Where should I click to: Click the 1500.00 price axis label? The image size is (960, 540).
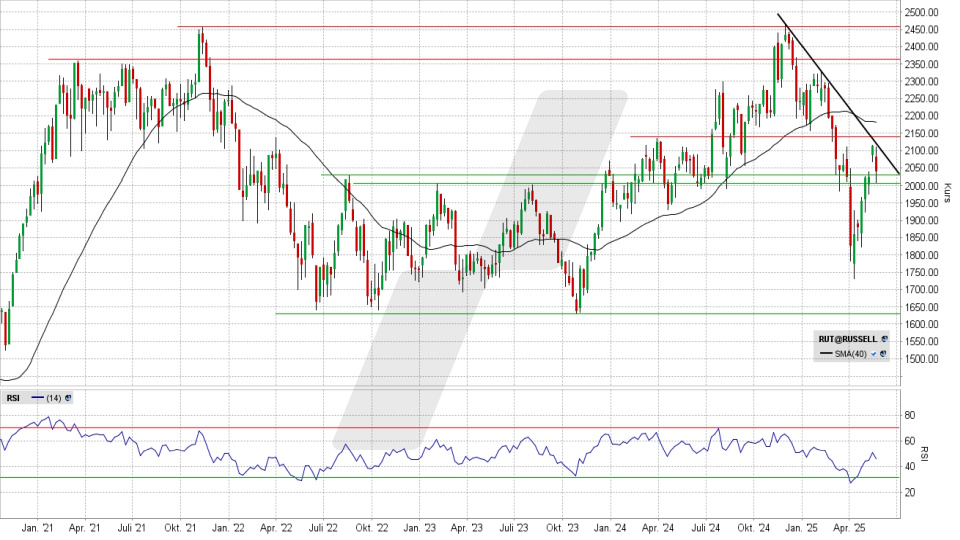[921, 359]
